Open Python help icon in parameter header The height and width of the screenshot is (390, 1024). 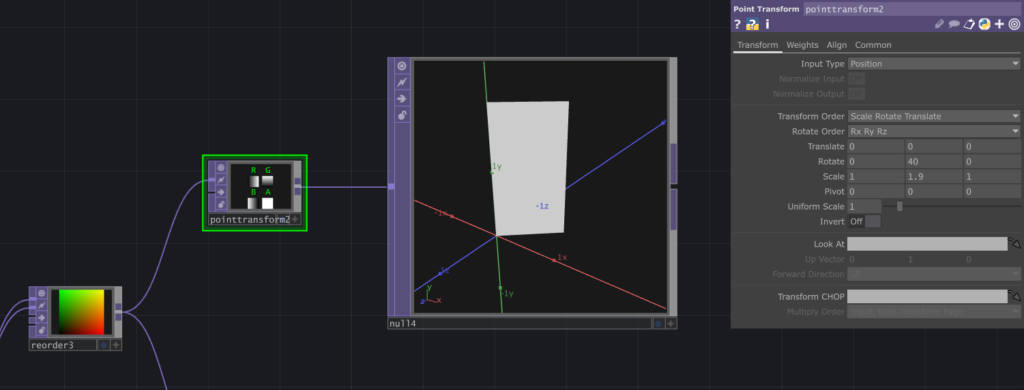pyautogui.click(x=752, y=24)
